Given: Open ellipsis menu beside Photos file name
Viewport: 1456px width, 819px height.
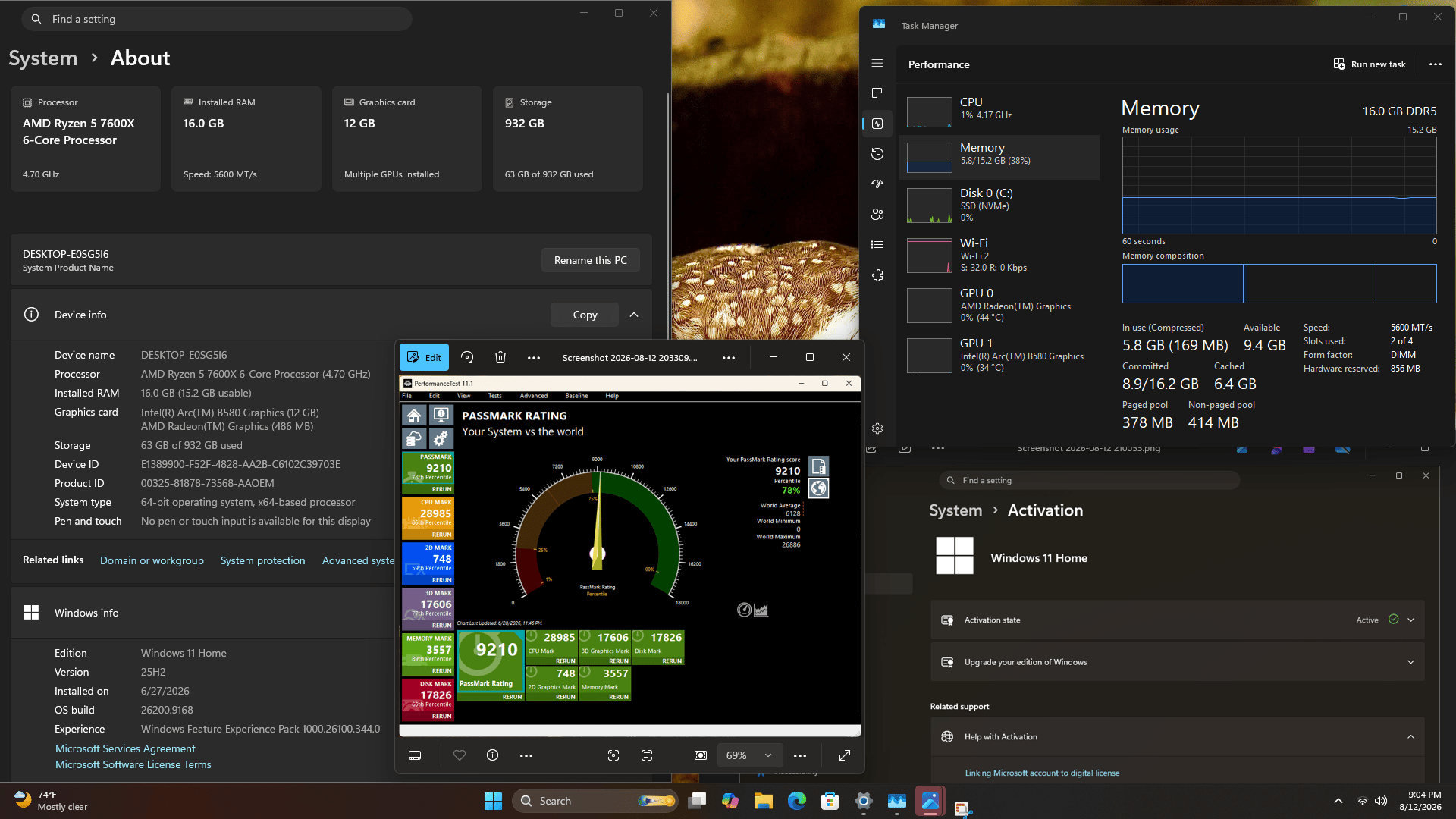Looking at the screenshot, I should 729,357.
